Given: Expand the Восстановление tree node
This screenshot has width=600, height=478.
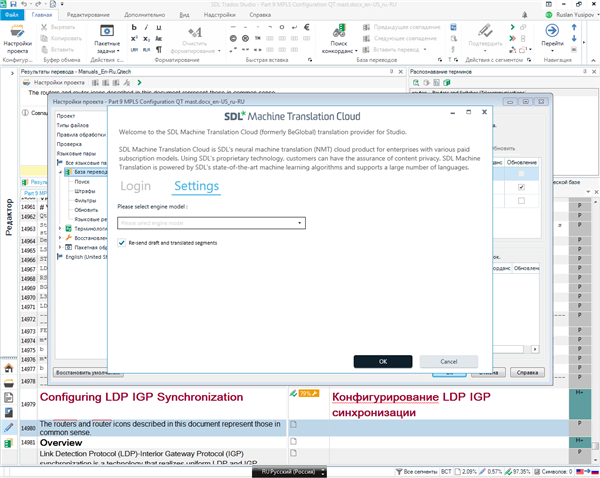Looking at the screenshot, I should coord(60,238).
